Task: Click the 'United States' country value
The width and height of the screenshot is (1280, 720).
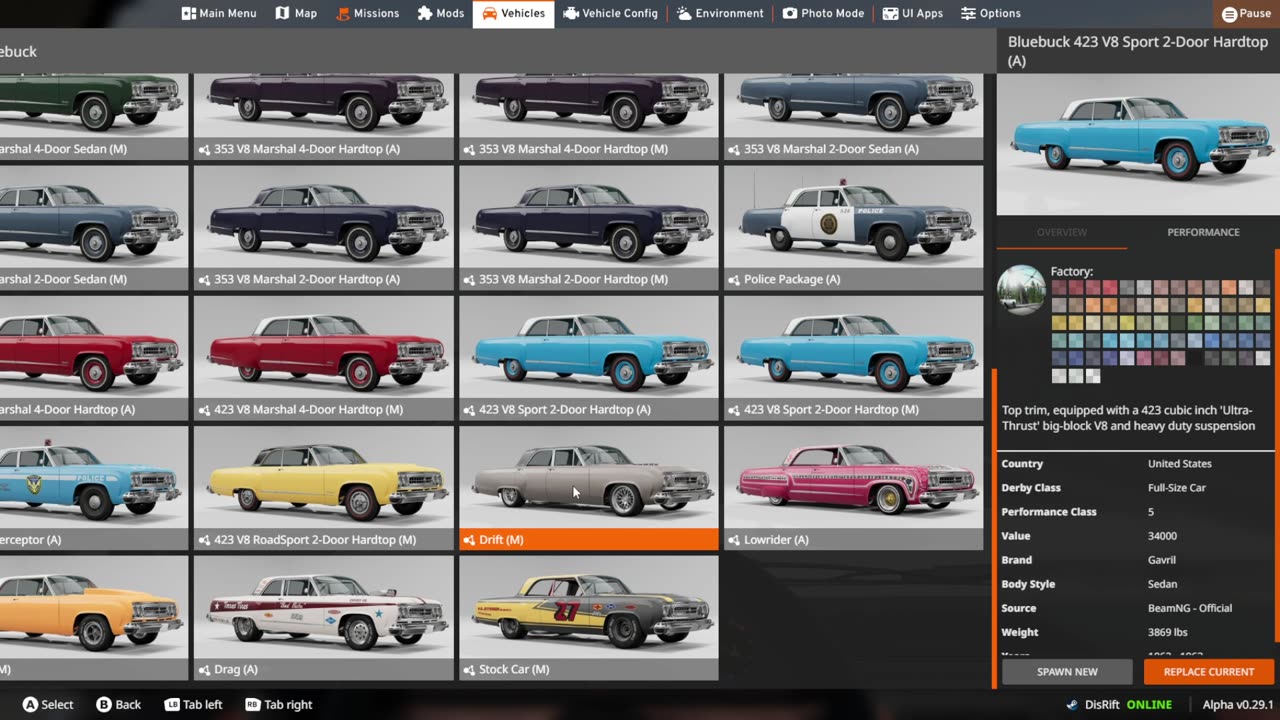Action: (1180, 464)
